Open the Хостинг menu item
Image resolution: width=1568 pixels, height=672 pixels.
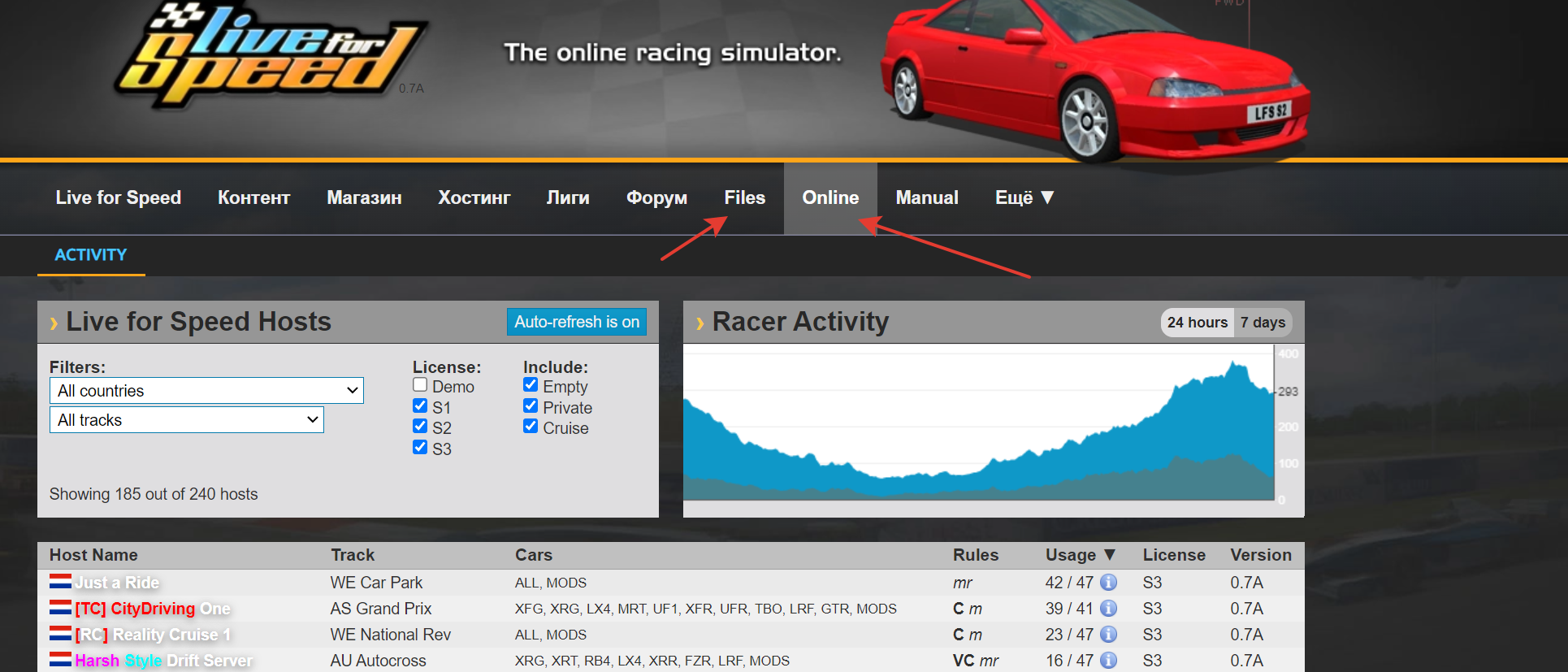tap(474, 197)
